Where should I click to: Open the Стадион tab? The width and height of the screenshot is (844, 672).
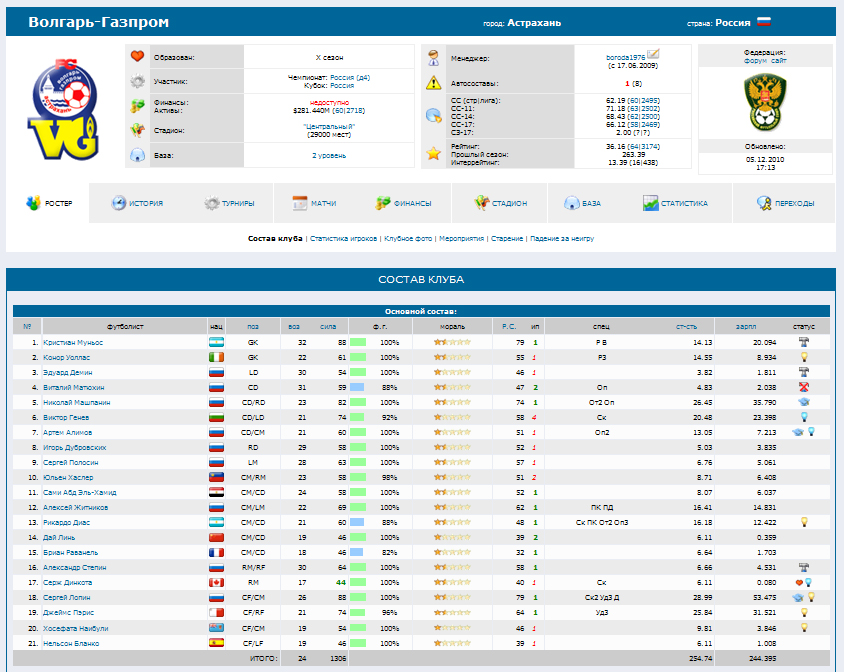(502, 203)
